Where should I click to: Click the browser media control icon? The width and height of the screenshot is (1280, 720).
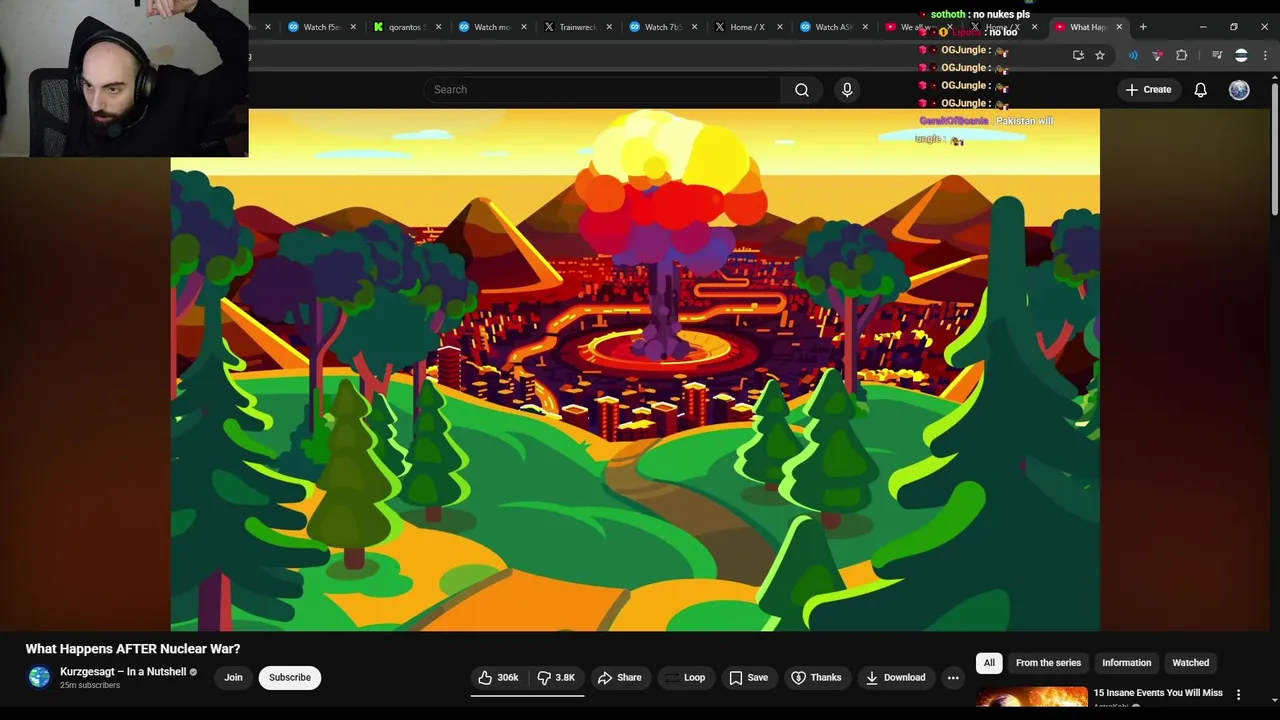click(1217, 56)
